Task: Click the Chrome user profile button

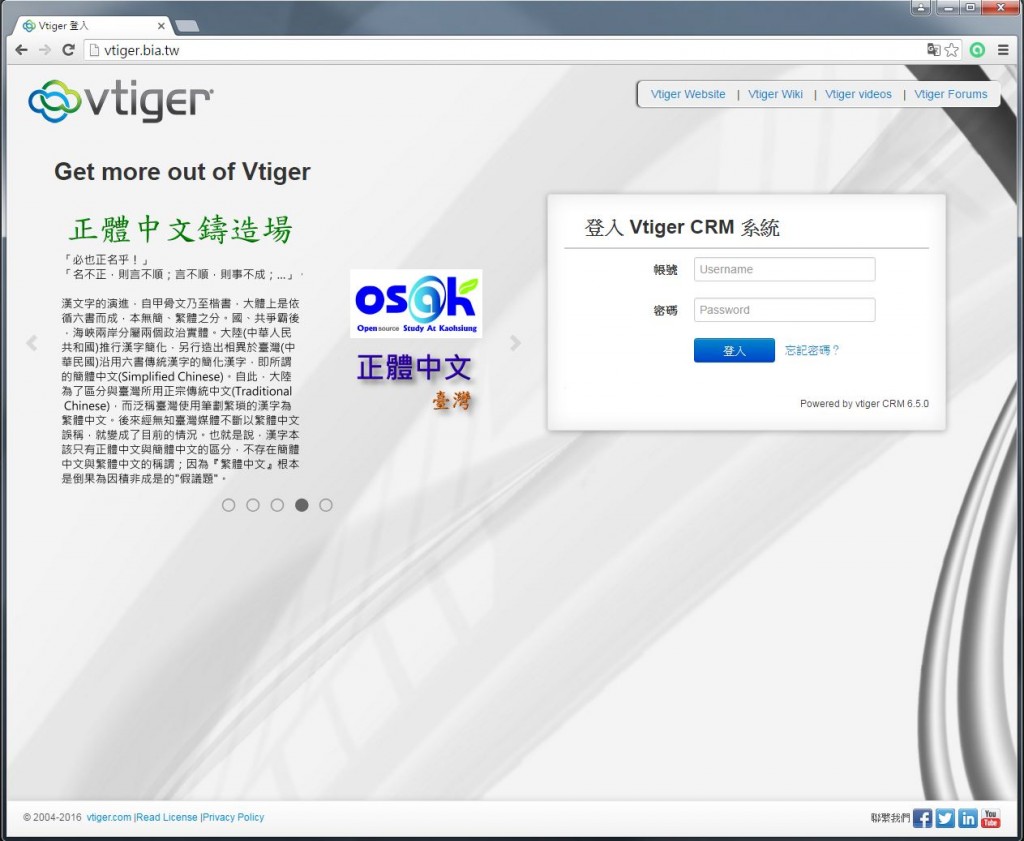Action: tap(921, 7)
